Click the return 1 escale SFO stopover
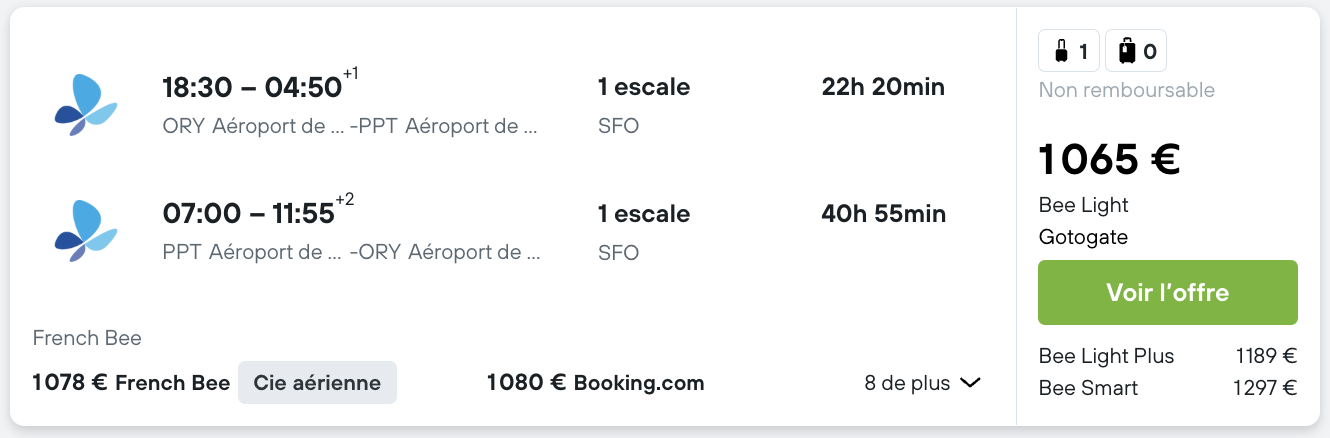 (x=644, y=232)
